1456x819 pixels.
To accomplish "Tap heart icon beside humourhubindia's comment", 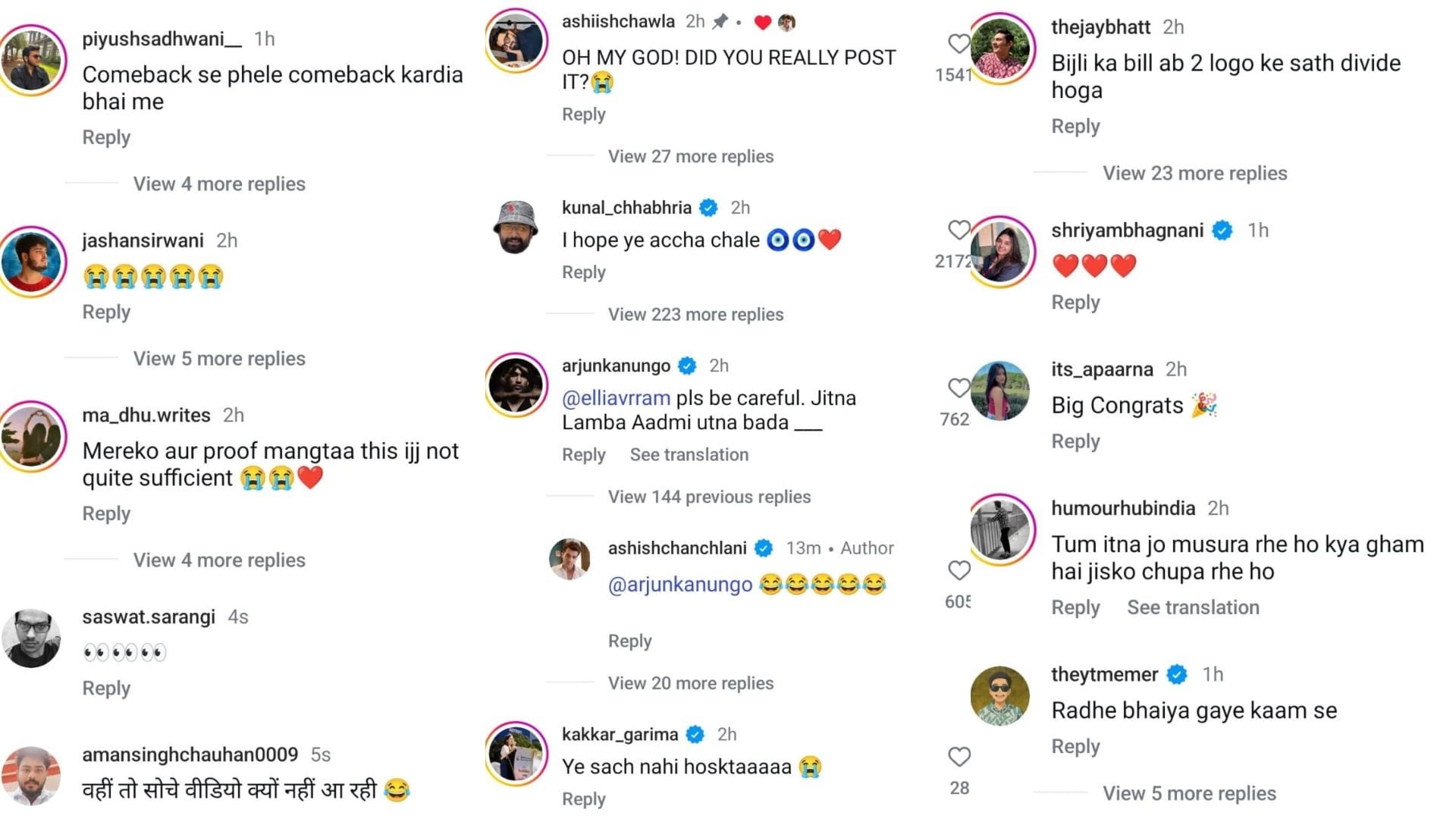I will [959, 570].
